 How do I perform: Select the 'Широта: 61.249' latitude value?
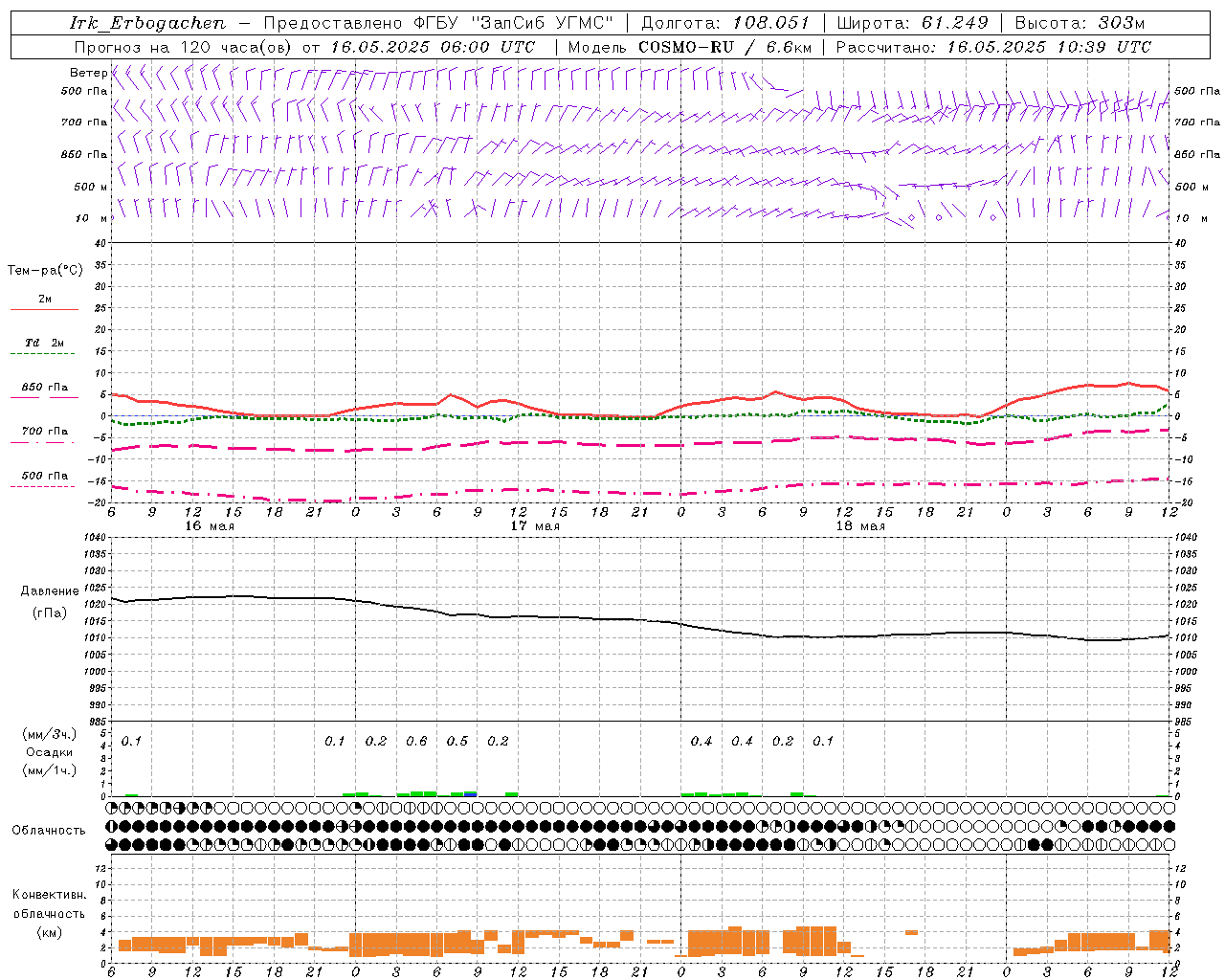(x=912, y=23)
